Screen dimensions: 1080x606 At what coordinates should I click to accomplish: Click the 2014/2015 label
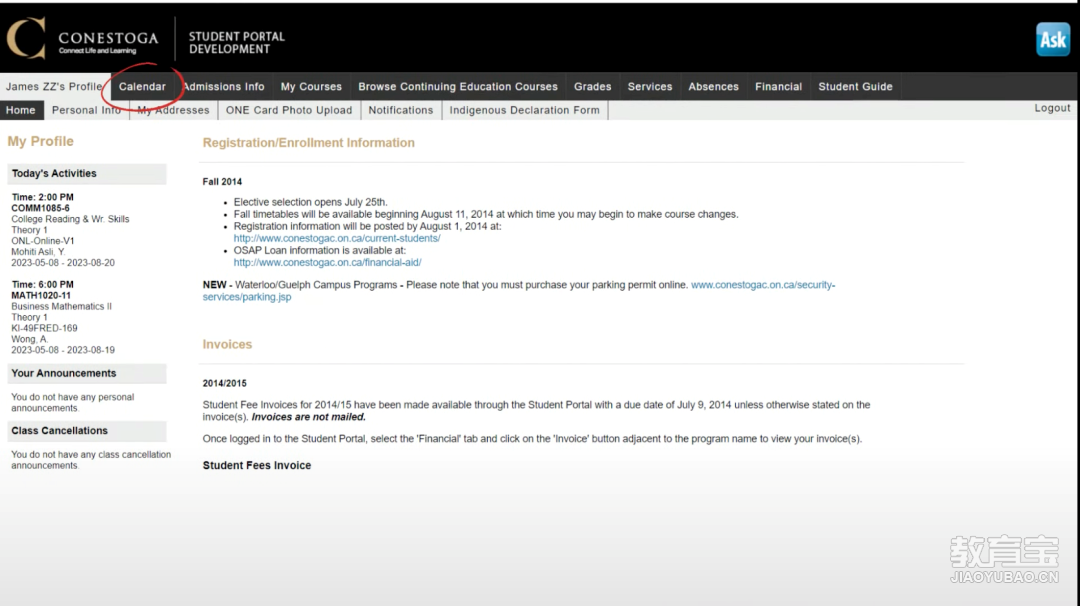point(225,384)
